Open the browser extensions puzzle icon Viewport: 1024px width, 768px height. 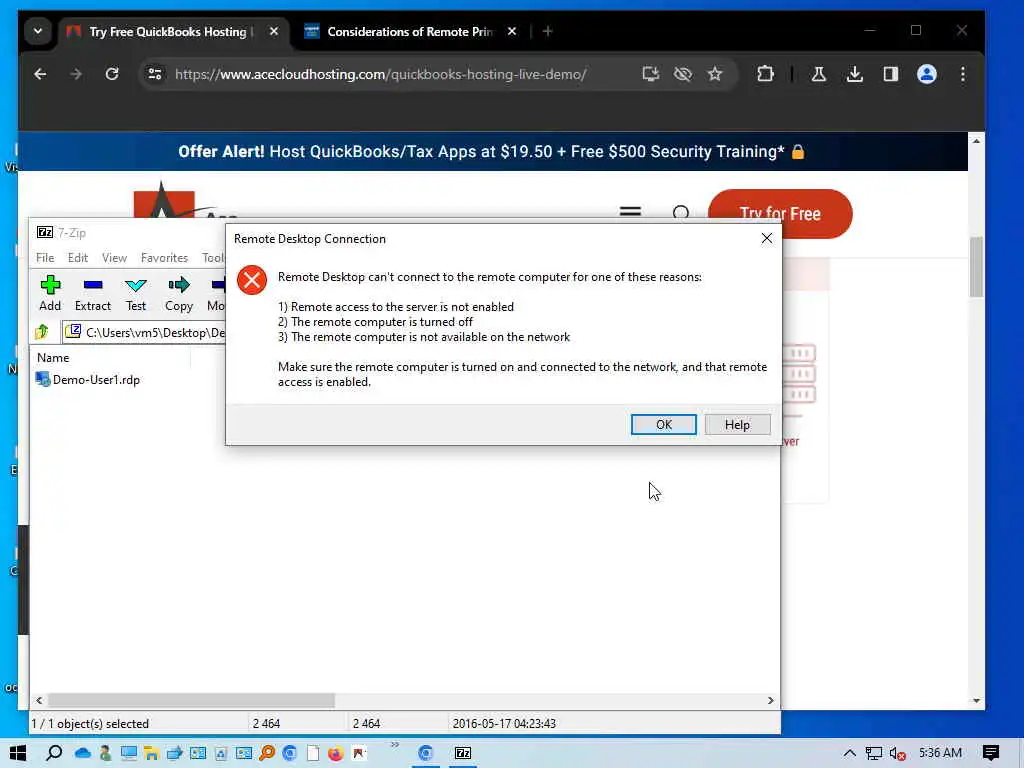(x=765, y=74)
